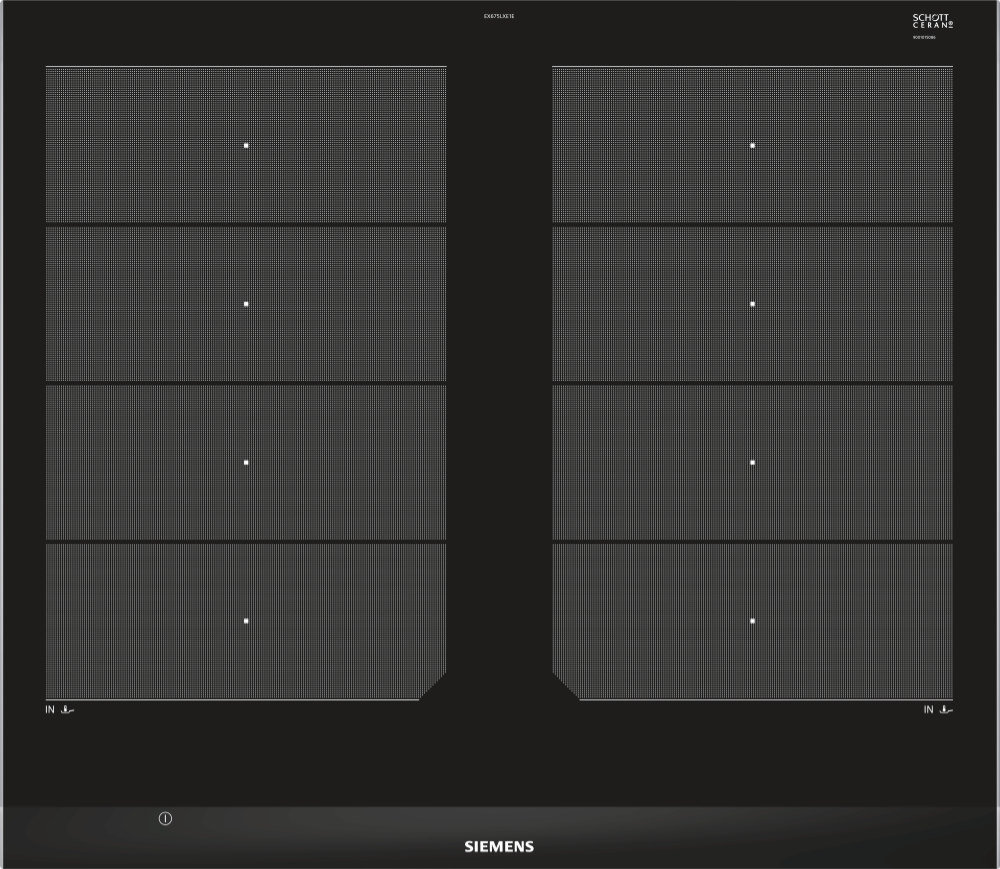
Task: Touch the third left zone center marker
Action: (246, 463)
